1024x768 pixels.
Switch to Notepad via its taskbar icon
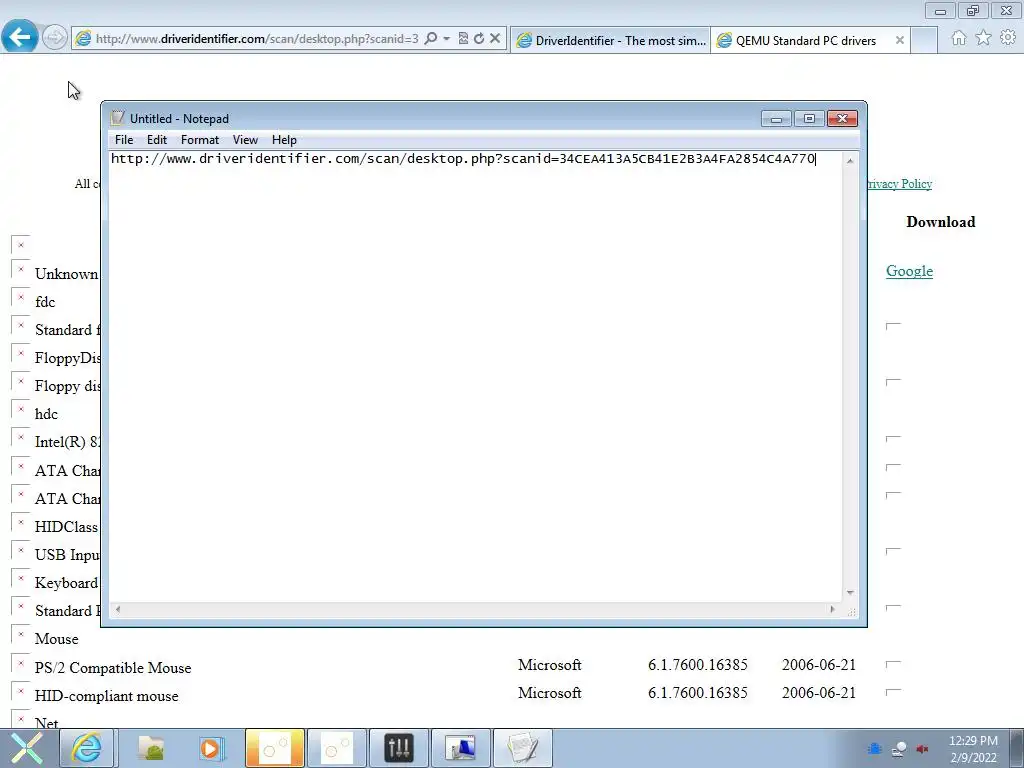pos(522,748)
